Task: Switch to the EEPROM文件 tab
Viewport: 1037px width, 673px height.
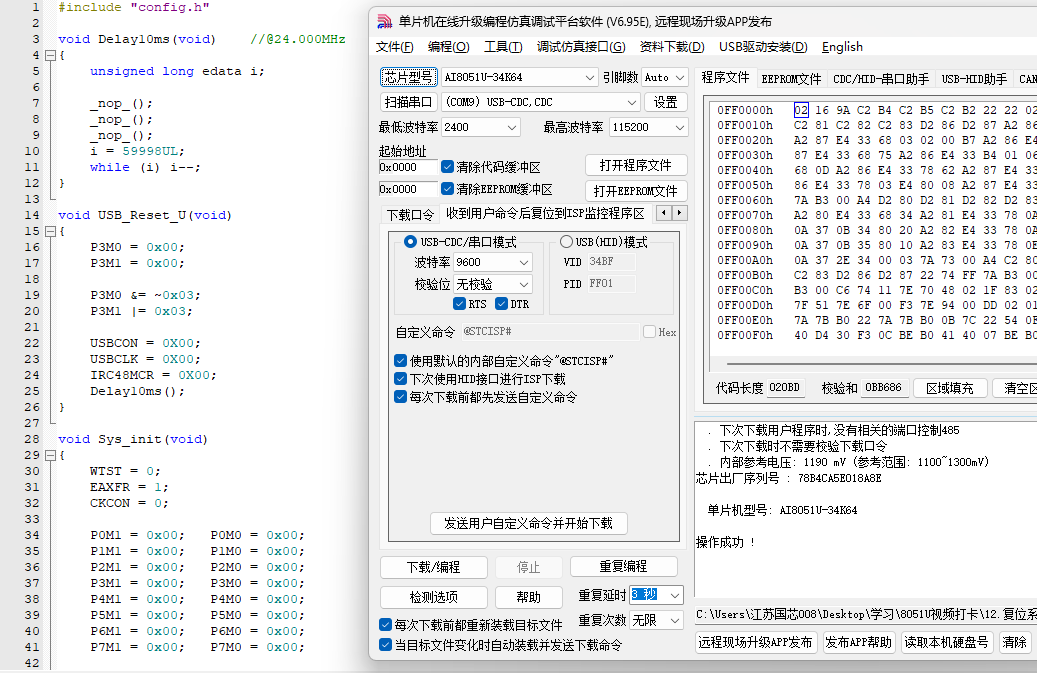Action: pyautogui.click(x=791, y=79)
